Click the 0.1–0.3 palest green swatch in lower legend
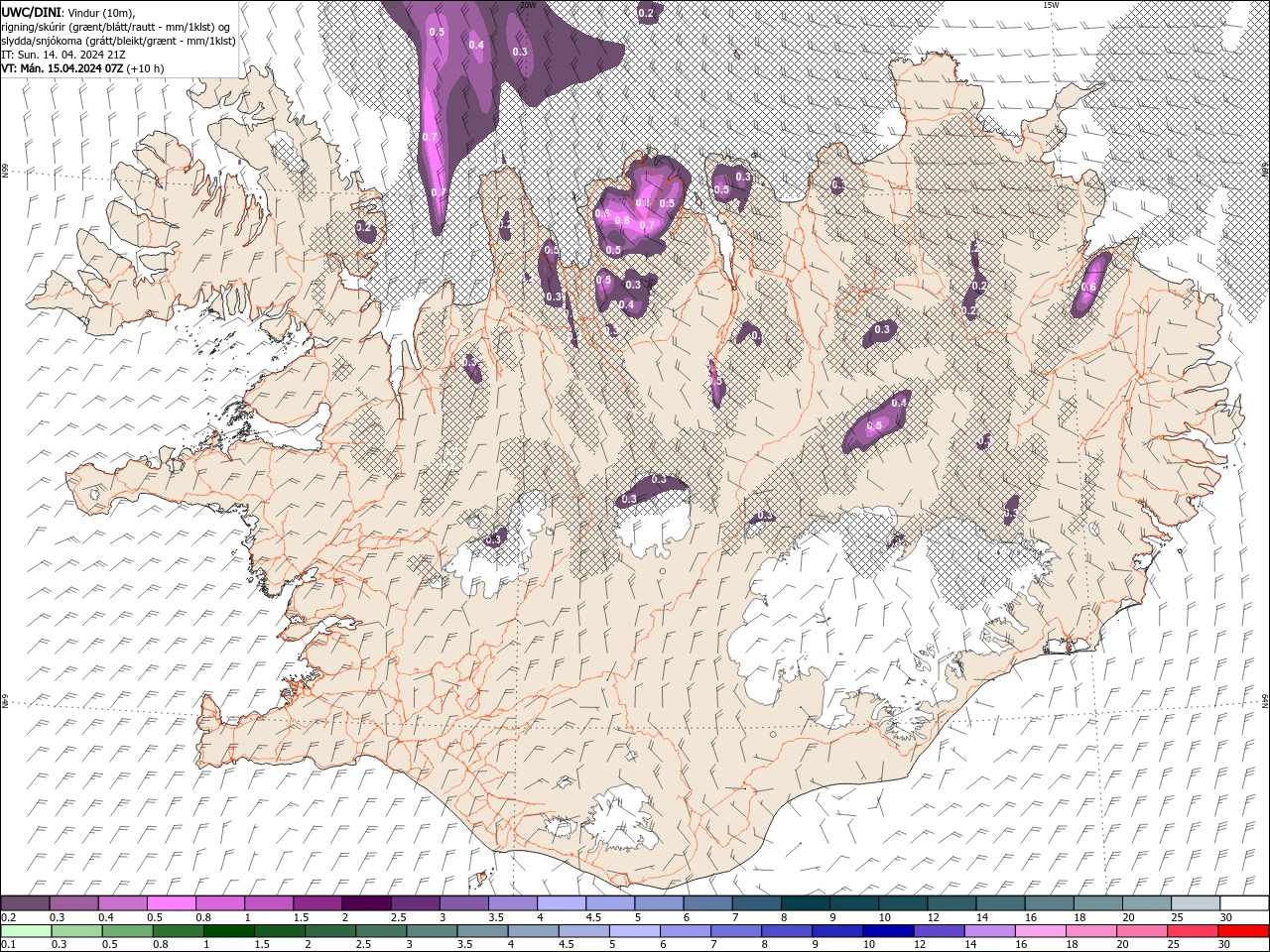1270x952 pixels. (x=26, y=931)
